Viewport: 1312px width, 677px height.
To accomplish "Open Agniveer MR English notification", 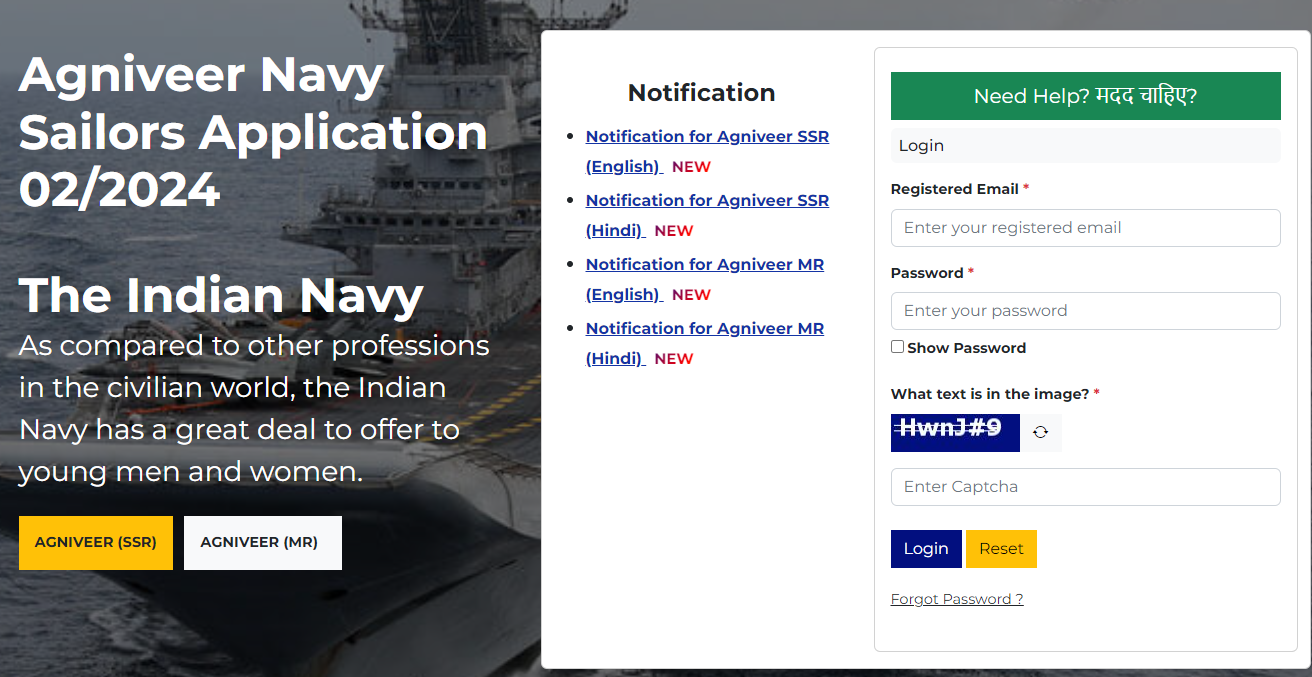I will (704, 265).
